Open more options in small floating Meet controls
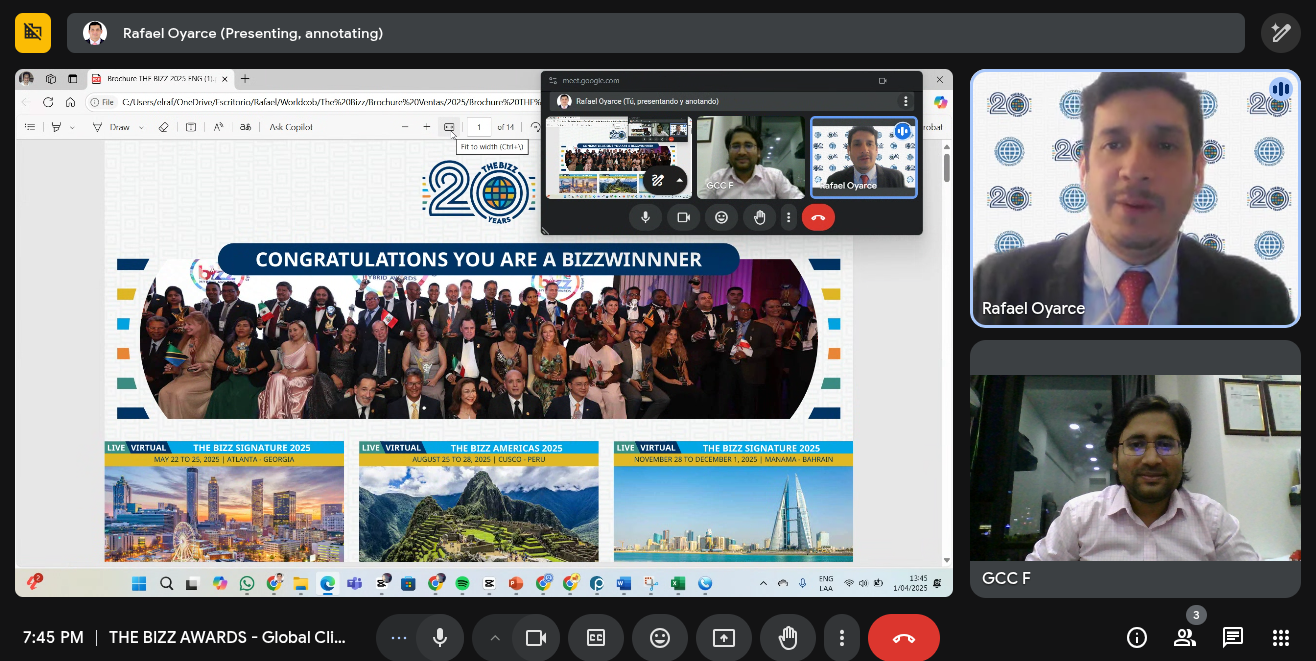Viewport: 1316px width, 661px height. [789, 217]
